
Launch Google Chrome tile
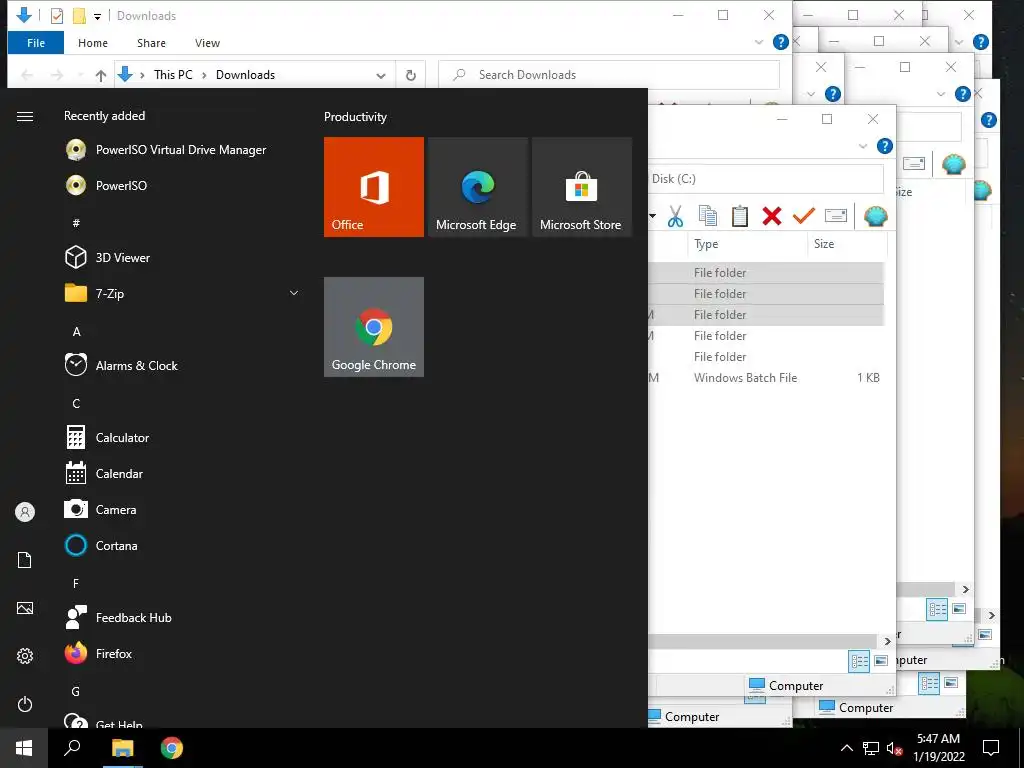(374, 327)
